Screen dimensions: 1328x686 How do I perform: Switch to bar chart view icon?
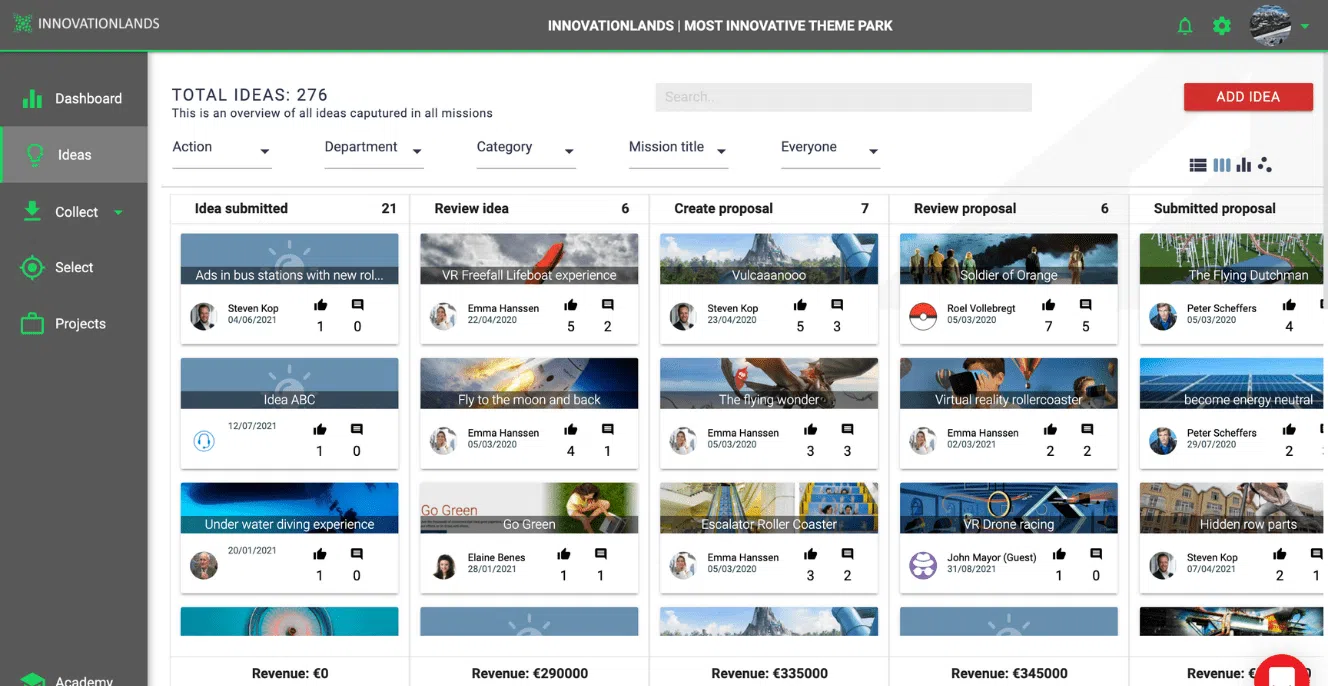(x=1243, y=165)
